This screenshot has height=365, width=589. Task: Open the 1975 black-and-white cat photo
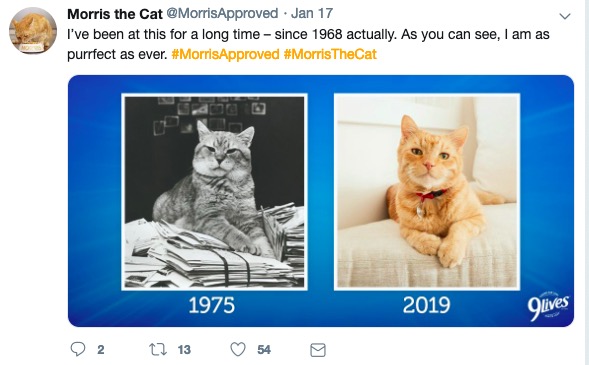click(x=214, y=192)
